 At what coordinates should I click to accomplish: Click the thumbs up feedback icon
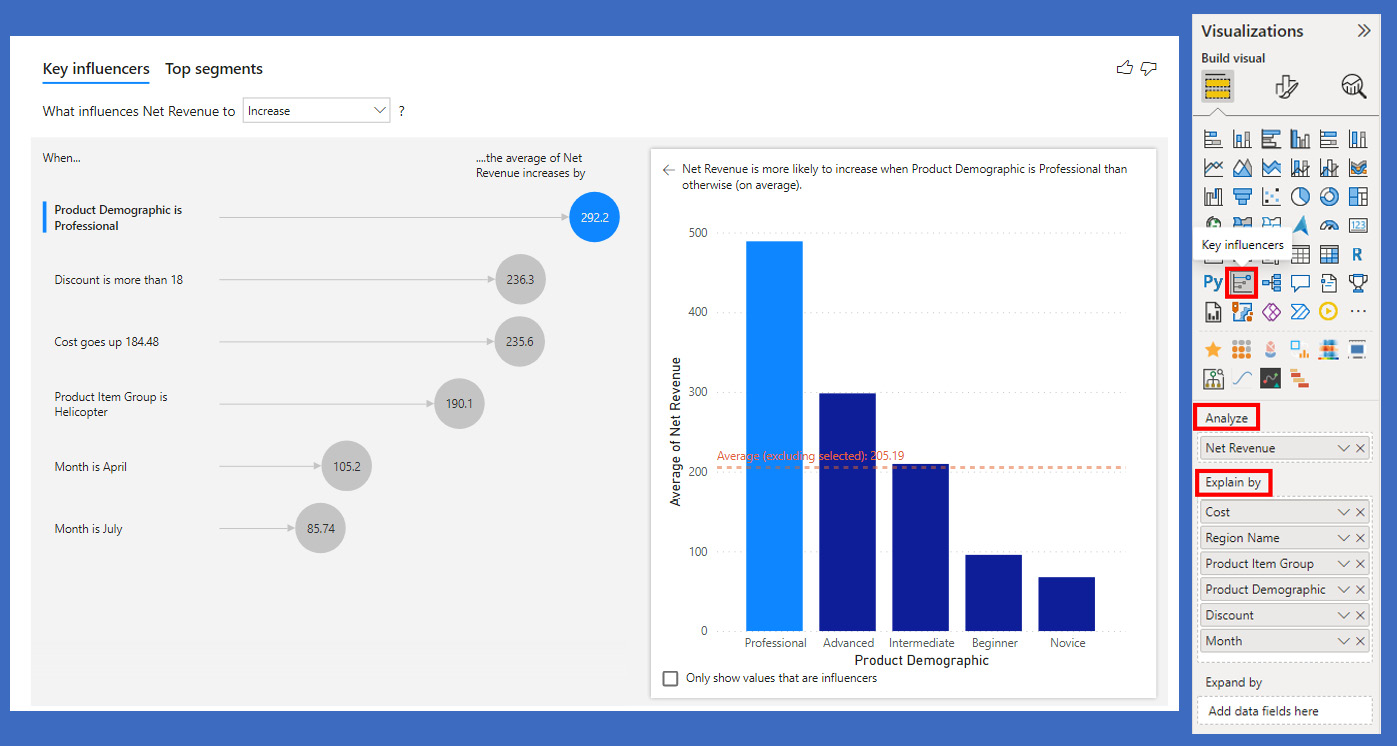(1124, 68)
